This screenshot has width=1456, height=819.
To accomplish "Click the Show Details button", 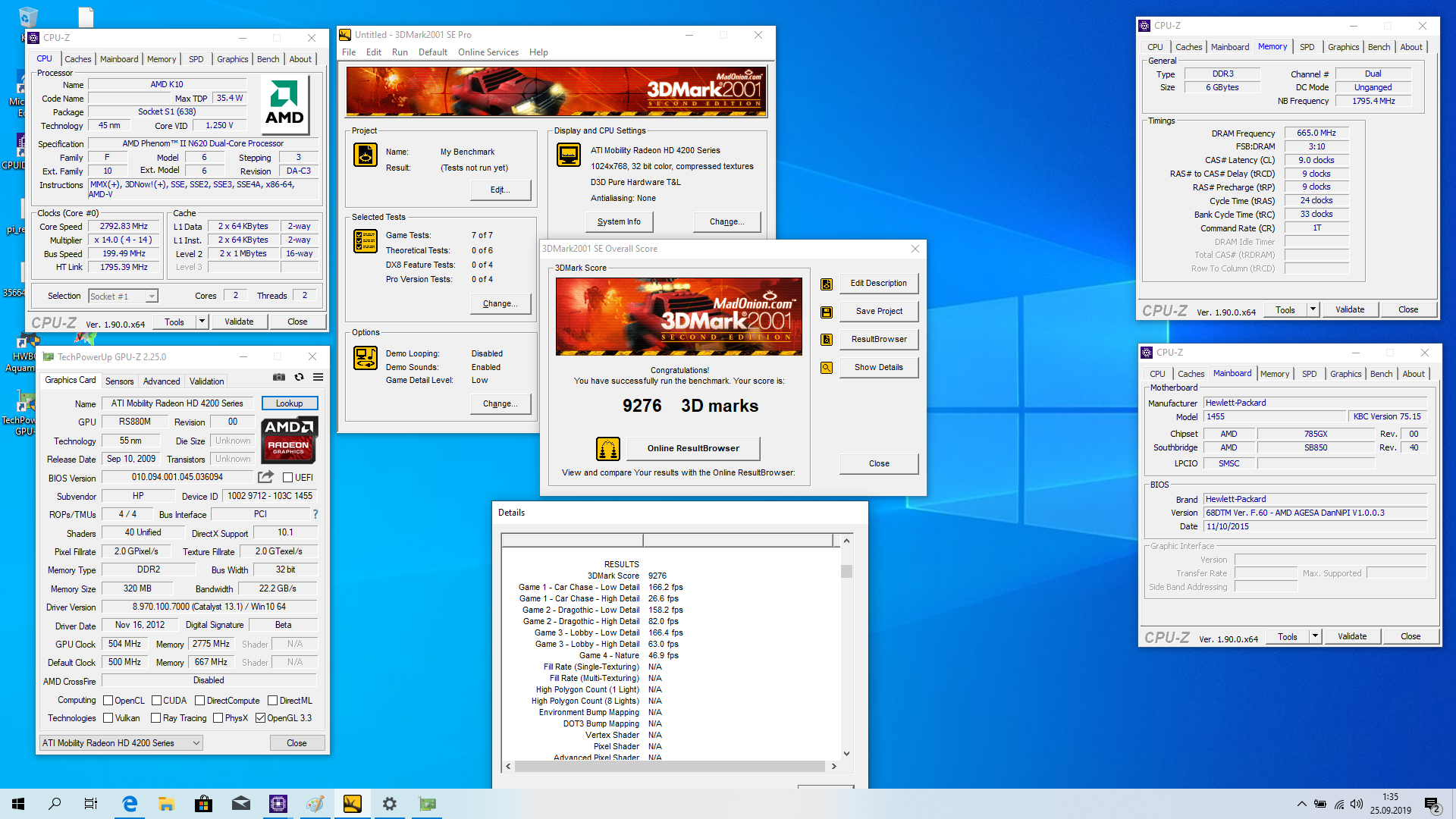I will 879,367.
